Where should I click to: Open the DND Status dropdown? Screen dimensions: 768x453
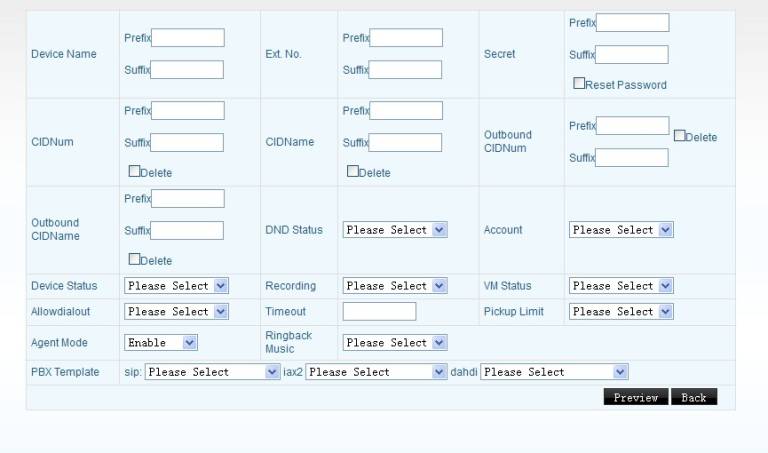[394, 230]
